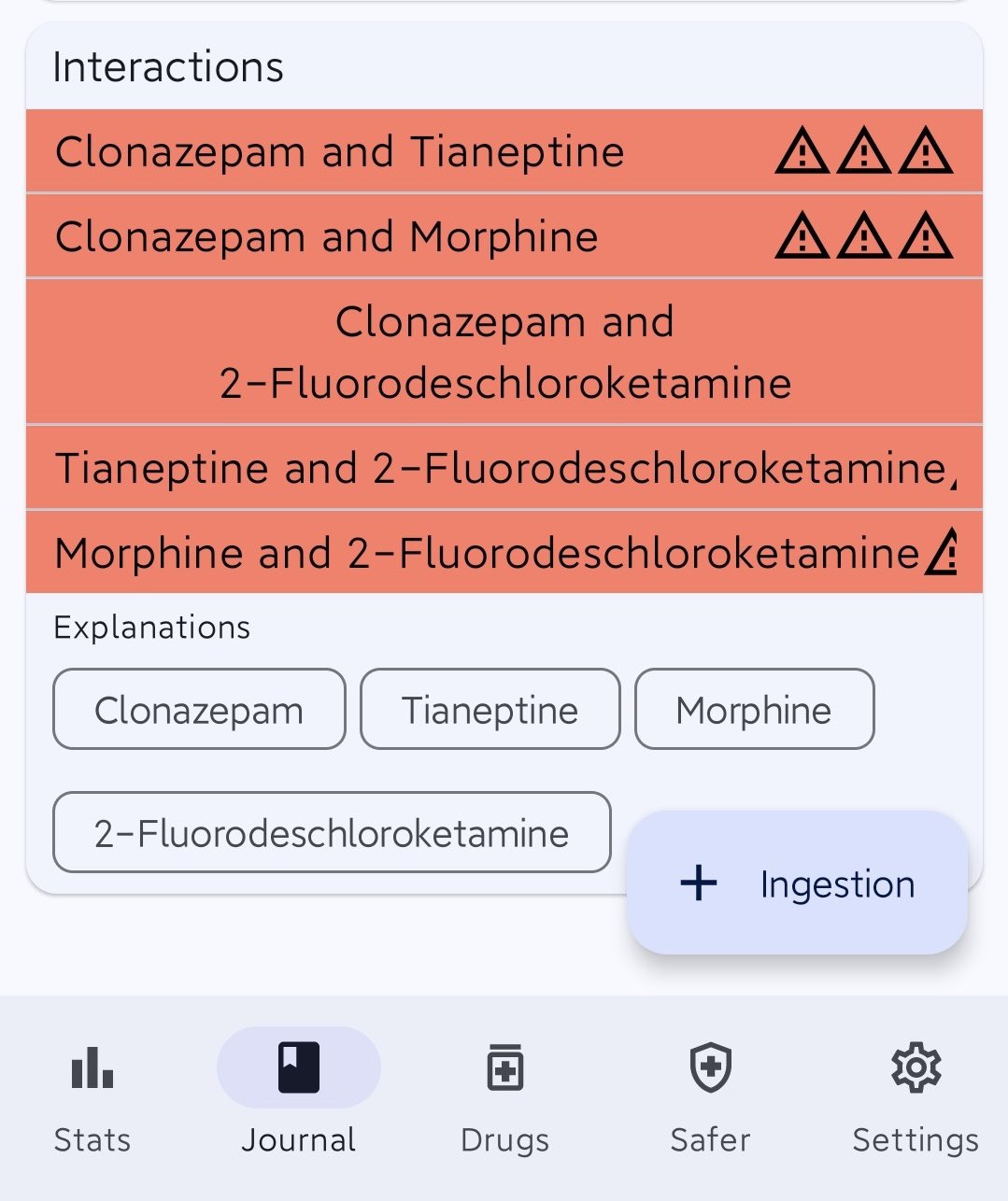Tap warning triangles on Clonazepam and Morphine

(x=864, y=236)
